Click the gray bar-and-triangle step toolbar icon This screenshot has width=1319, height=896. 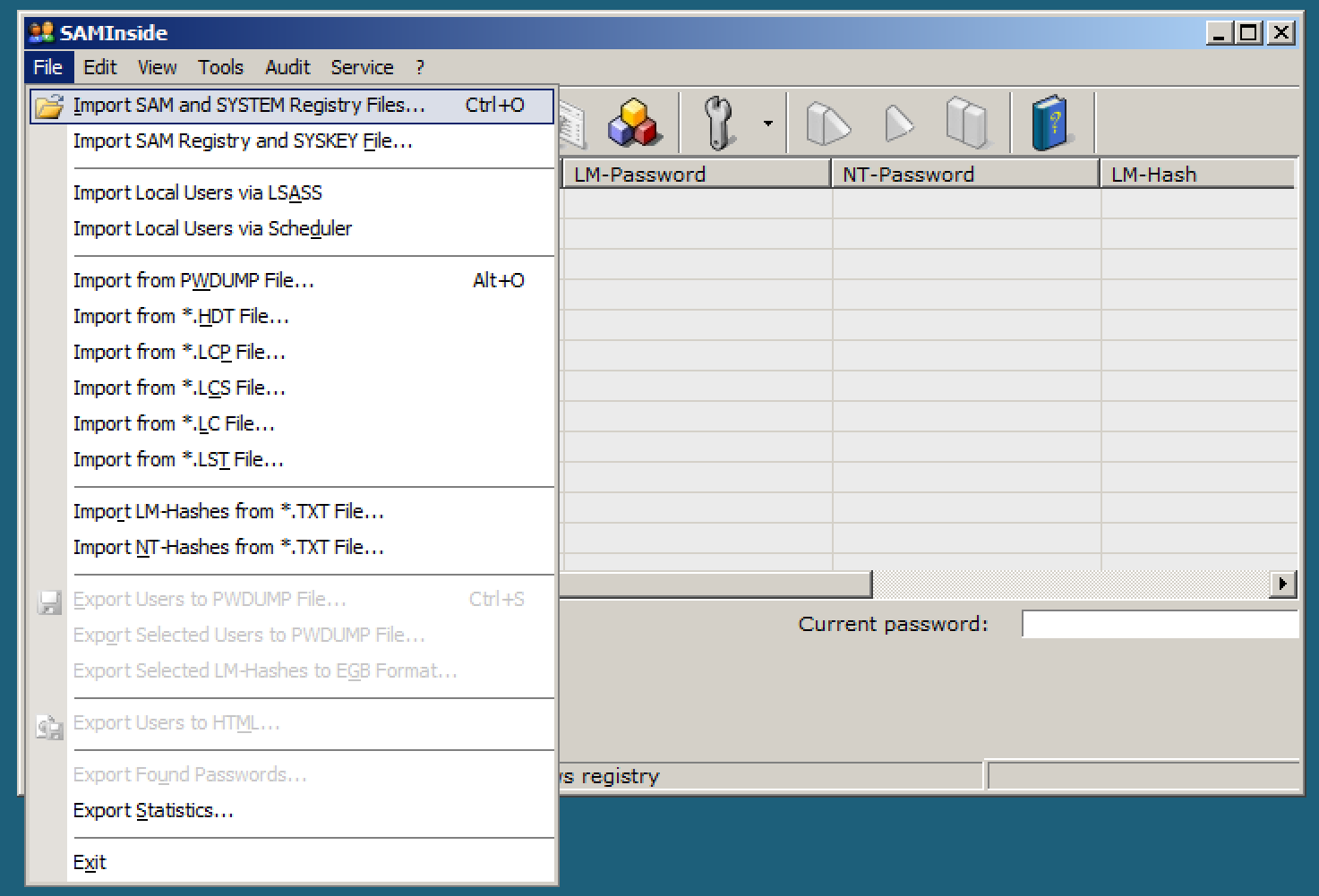click(x=828, y=123)
